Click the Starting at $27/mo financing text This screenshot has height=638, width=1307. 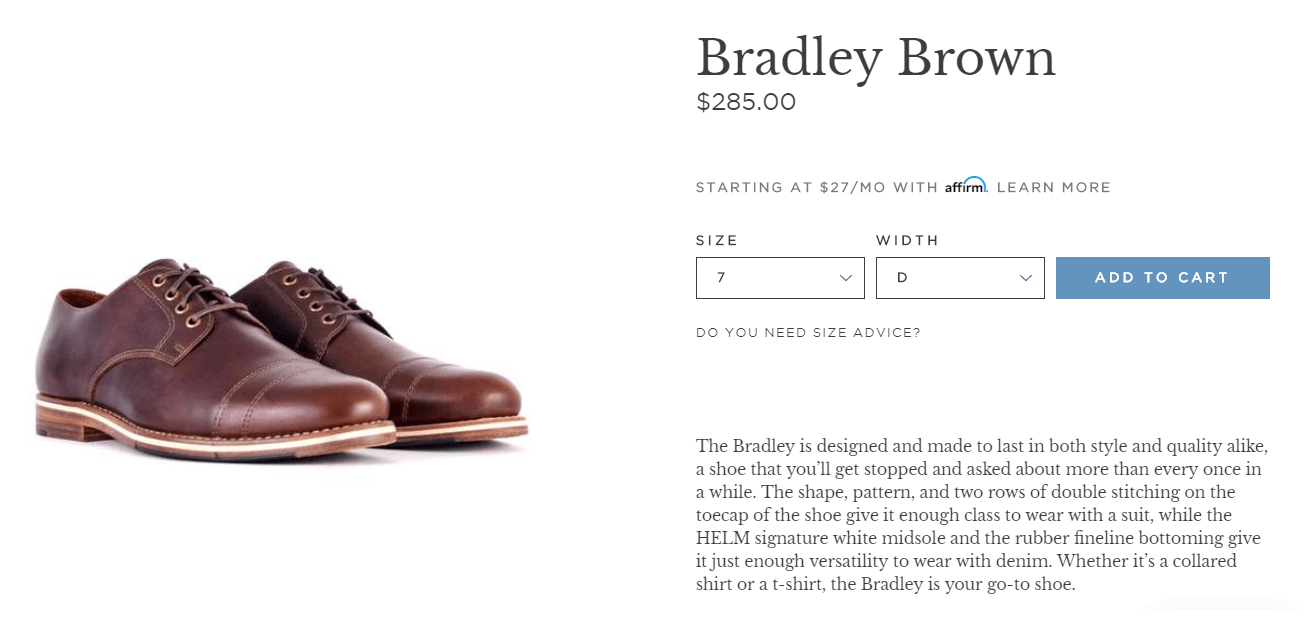(x=816, y=188)
